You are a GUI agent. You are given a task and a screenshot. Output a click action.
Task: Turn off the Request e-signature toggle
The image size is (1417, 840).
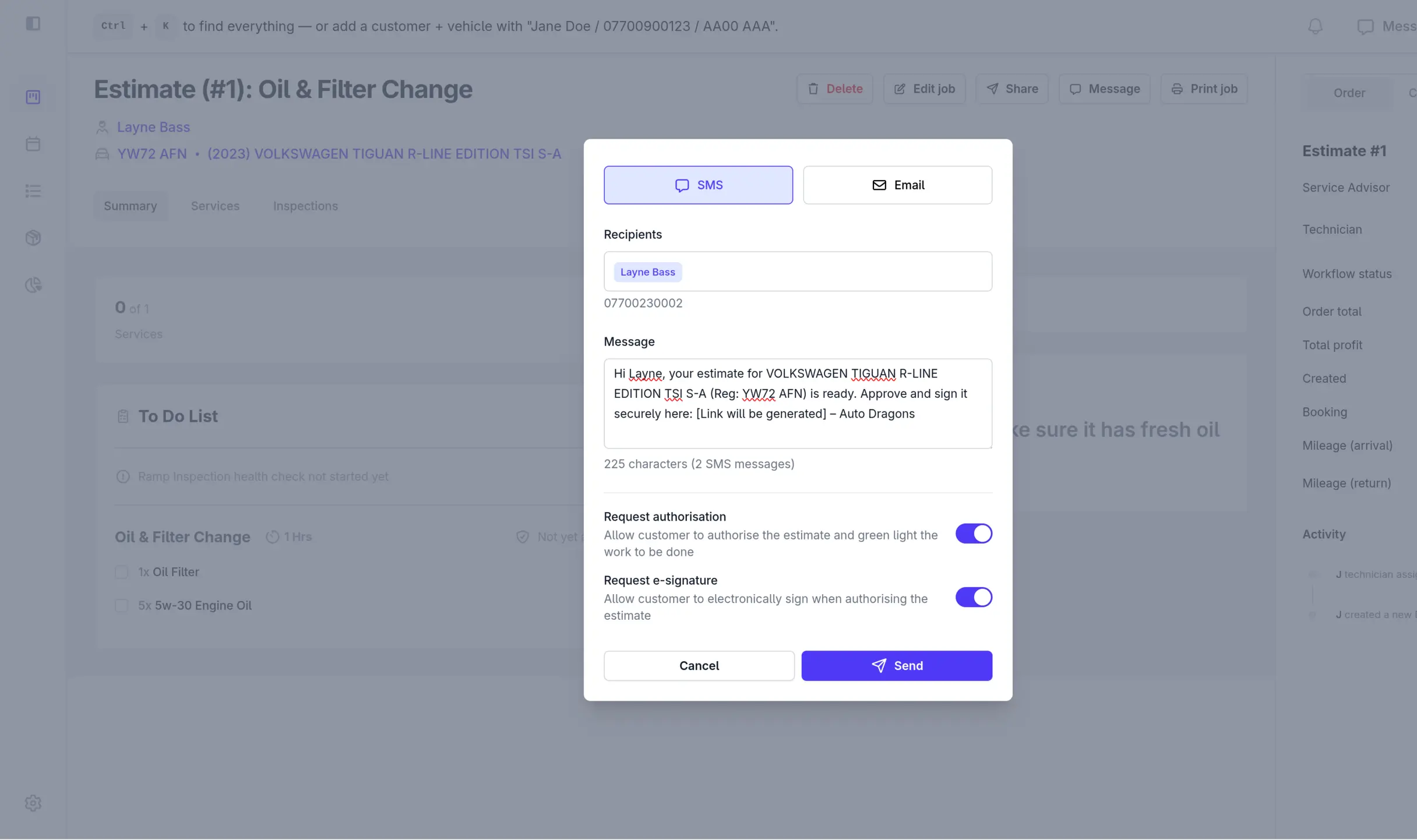pos(973,597)
